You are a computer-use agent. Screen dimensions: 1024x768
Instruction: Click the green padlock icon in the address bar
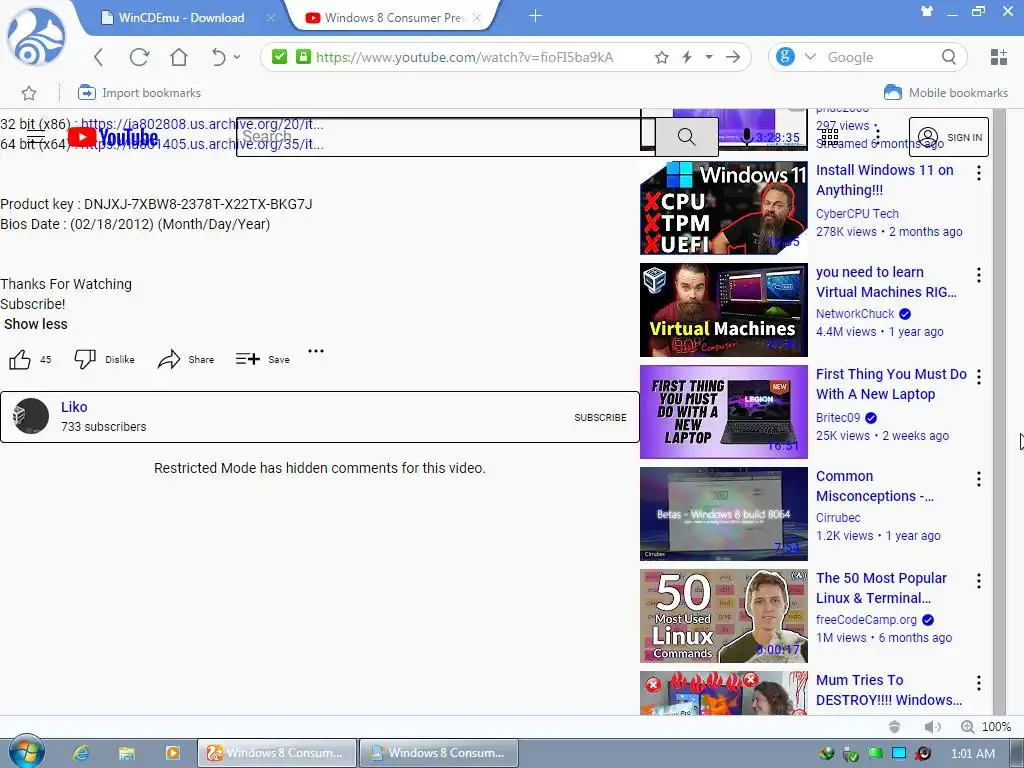pos(303,57)
